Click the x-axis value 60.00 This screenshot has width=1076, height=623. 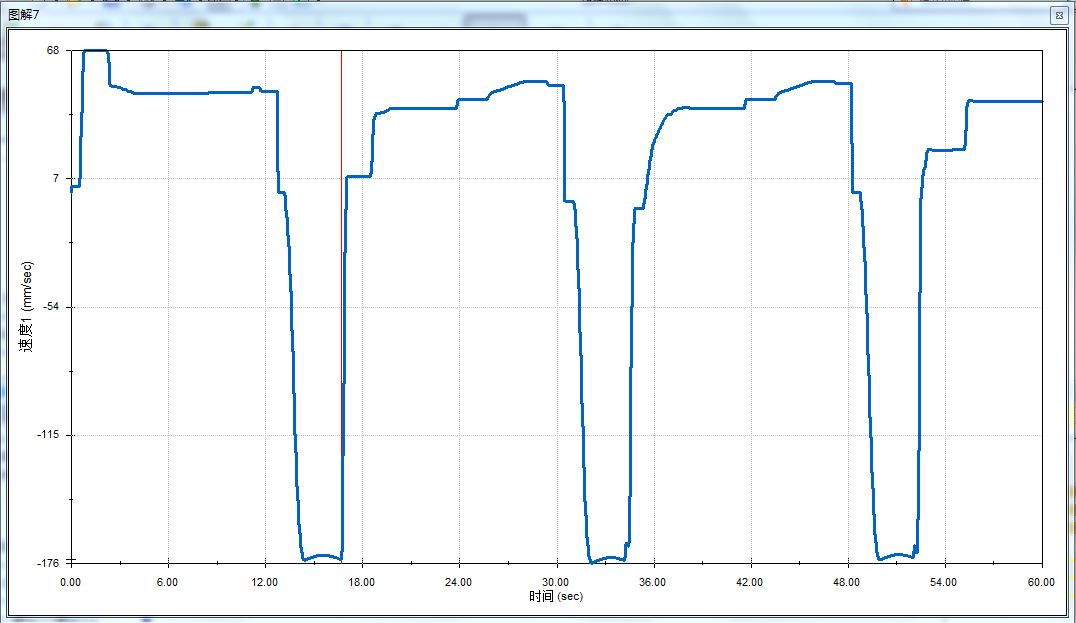pyautogui.click(x=1041, y=582)
